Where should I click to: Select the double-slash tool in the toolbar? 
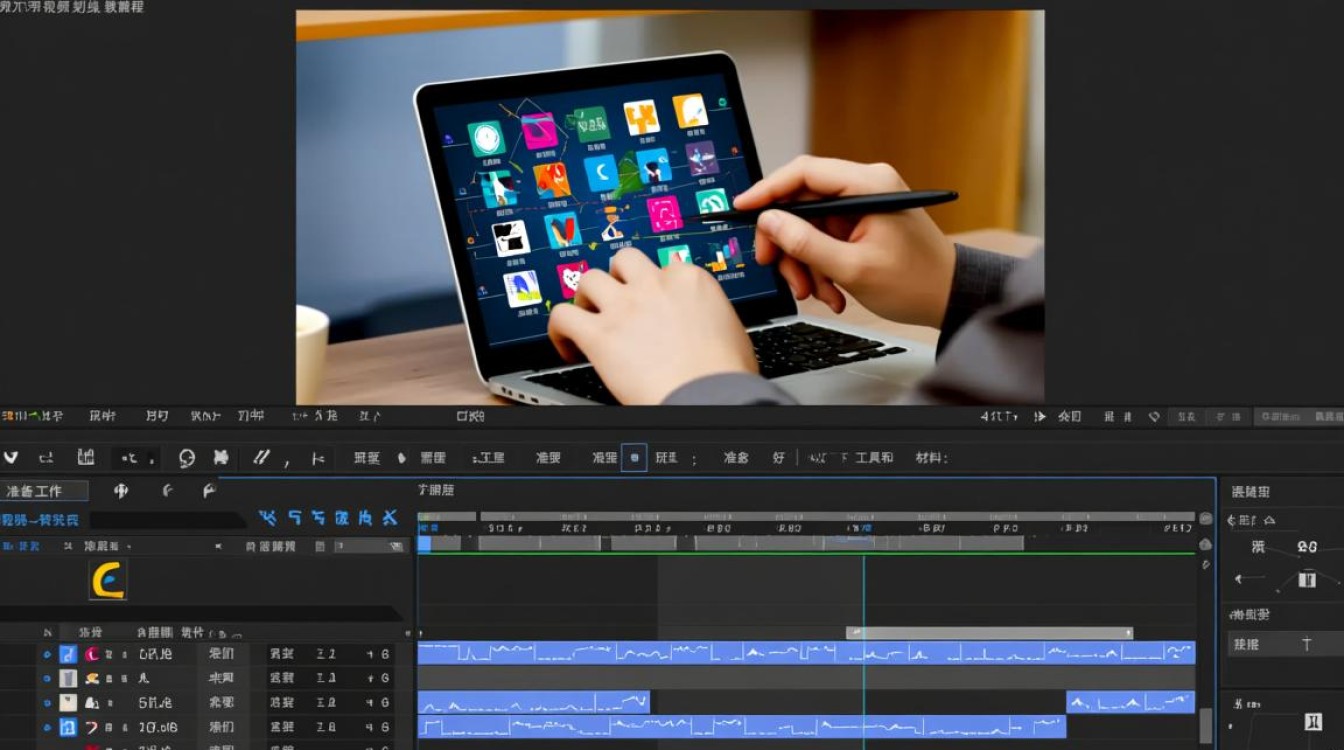[261, 457]
